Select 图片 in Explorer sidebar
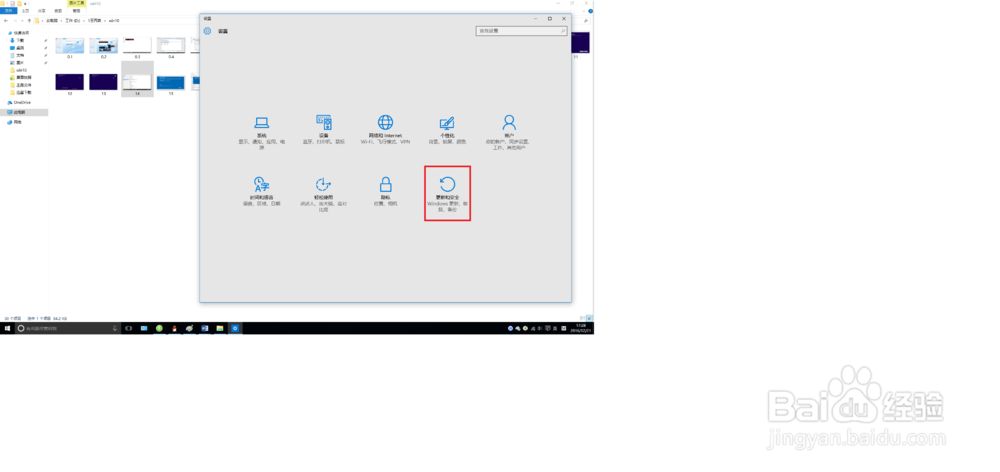Screen dimensions: 1000x472 (x=18, y=63)
